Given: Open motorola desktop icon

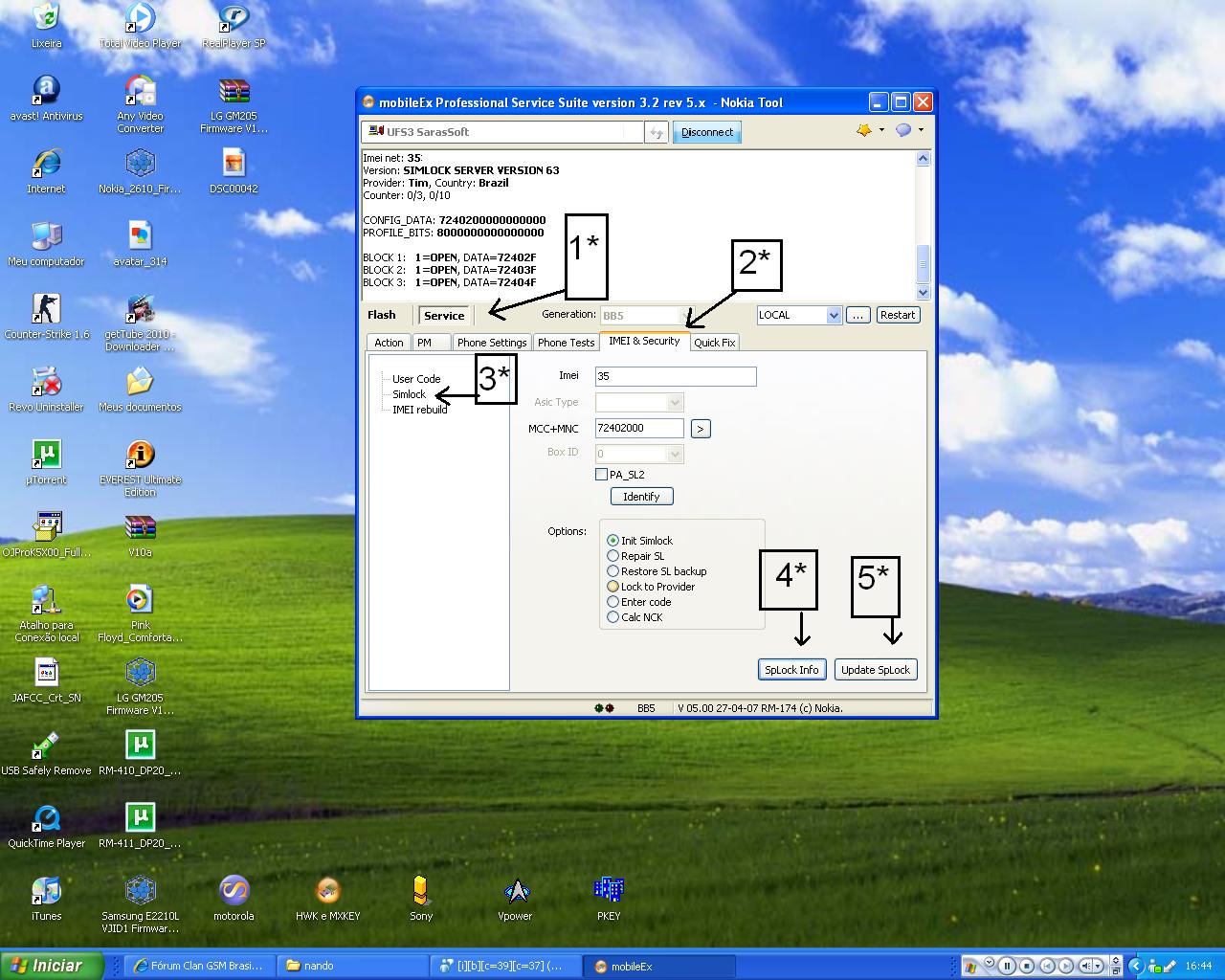Looking at the screenshot, I should tap(234, 899).
